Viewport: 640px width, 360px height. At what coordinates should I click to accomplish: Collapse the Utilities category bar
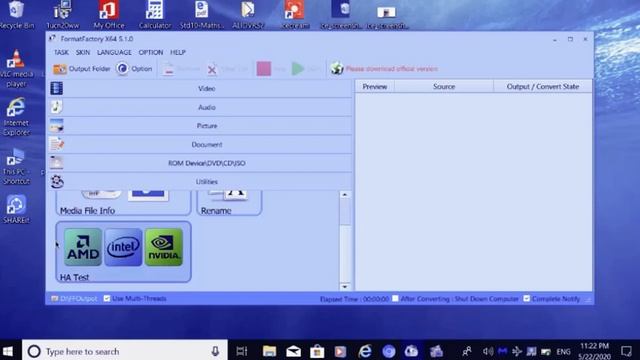pyautogui.click(x=200, y=182)
